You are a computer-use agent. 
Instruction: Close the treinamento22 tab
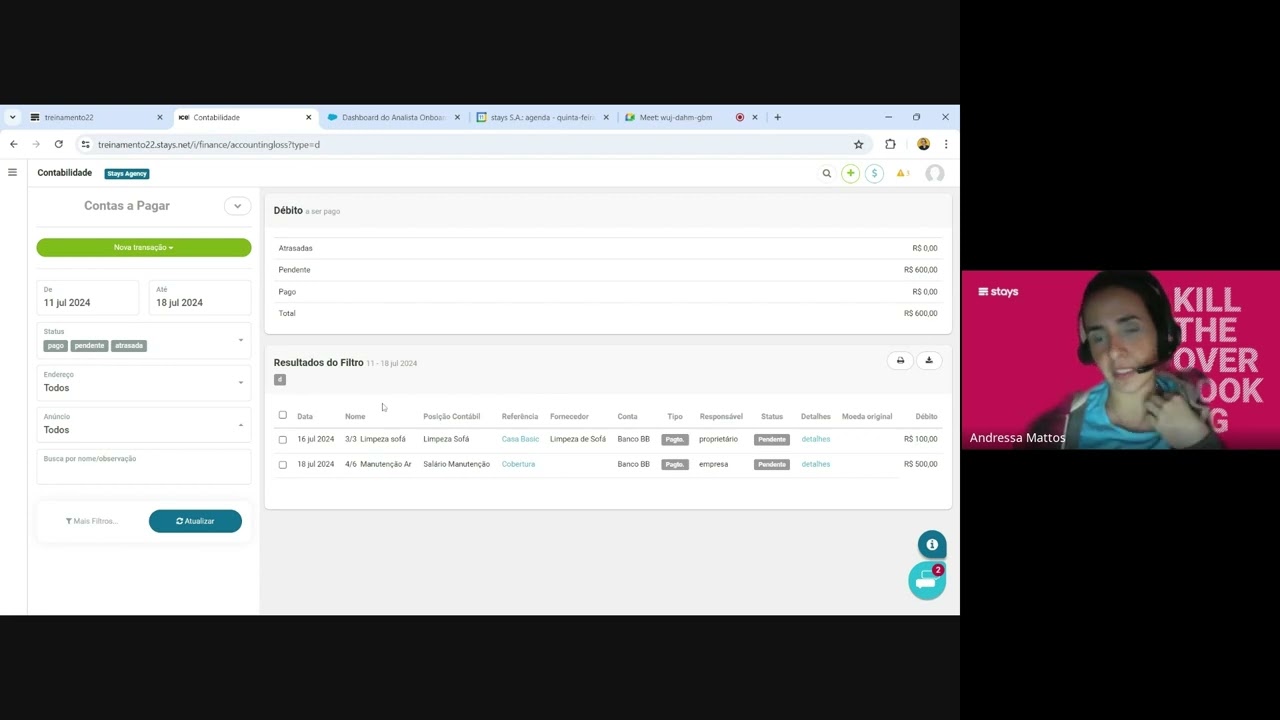pos(159,117)
